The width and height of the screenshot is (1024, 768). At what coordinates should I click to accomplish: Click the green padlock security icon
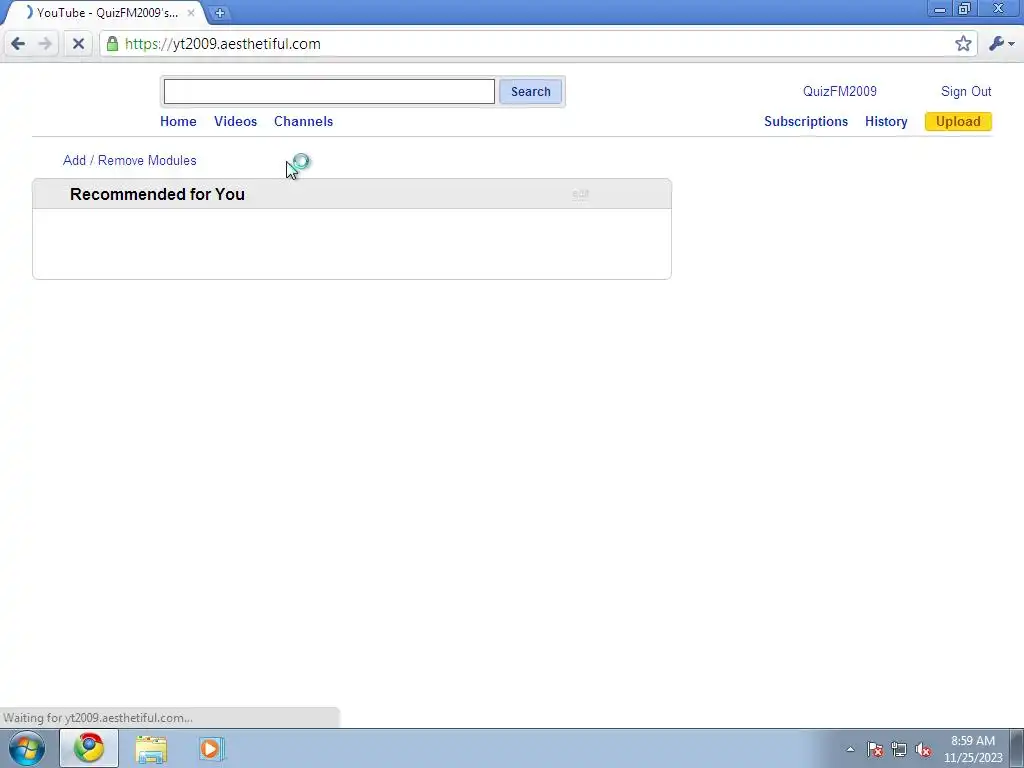[112, 44]
